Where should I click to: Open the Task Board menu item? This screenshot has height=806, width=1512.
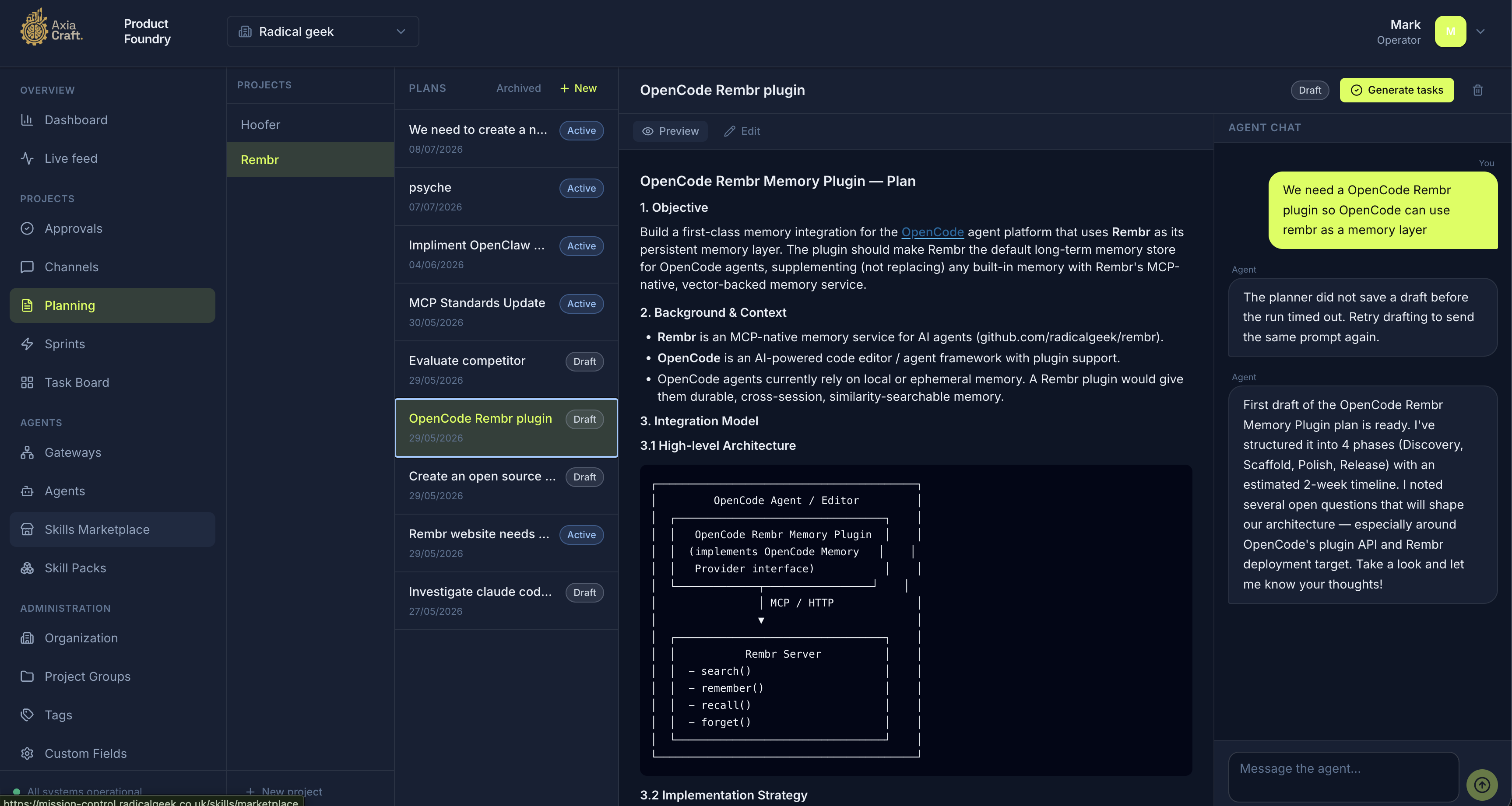pyautogui.click(x=112, y=382)
